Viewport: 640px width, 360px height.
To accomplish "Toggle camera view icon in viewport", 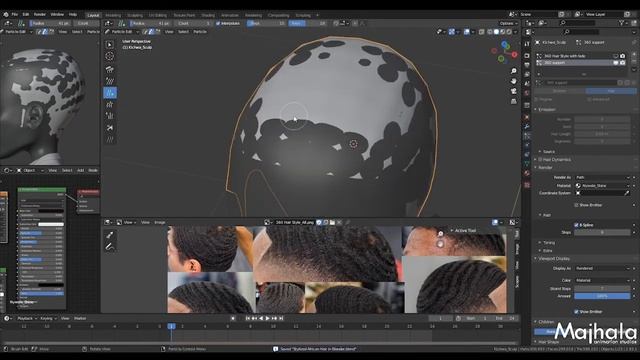I will point(513,91).
